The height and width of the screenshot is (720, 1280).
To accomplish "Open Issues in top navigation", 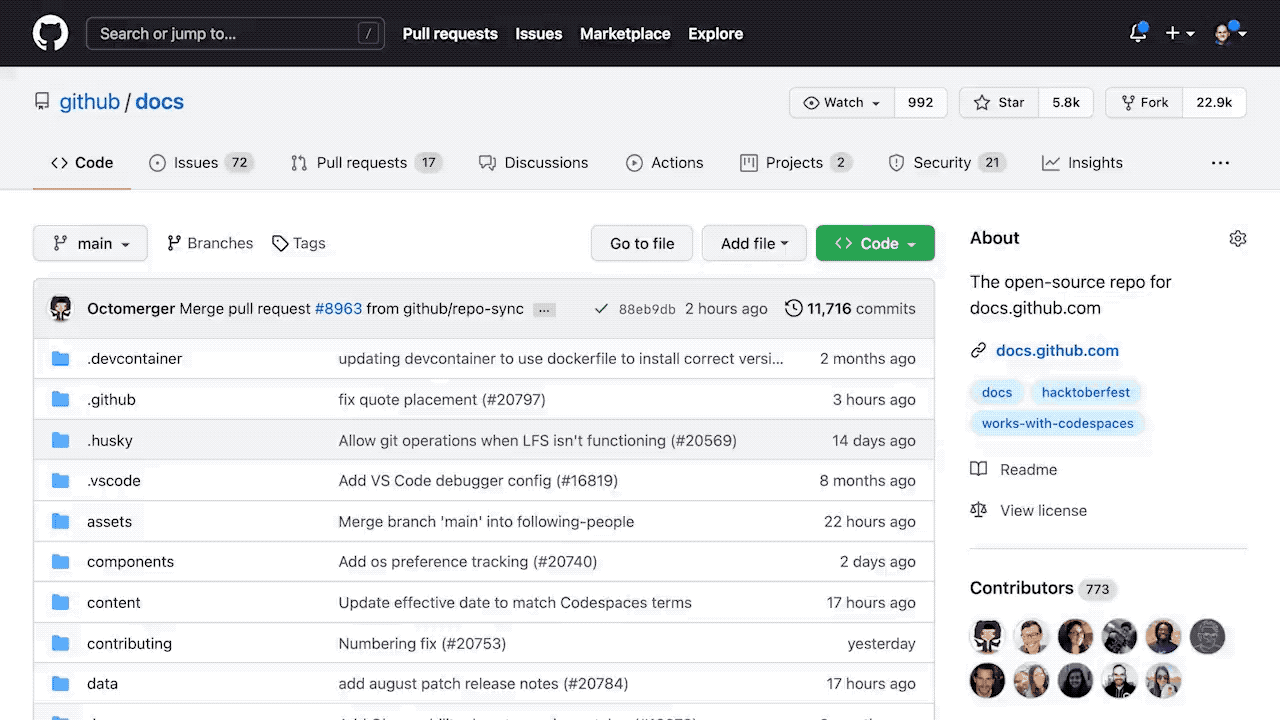I will (538, 33).
